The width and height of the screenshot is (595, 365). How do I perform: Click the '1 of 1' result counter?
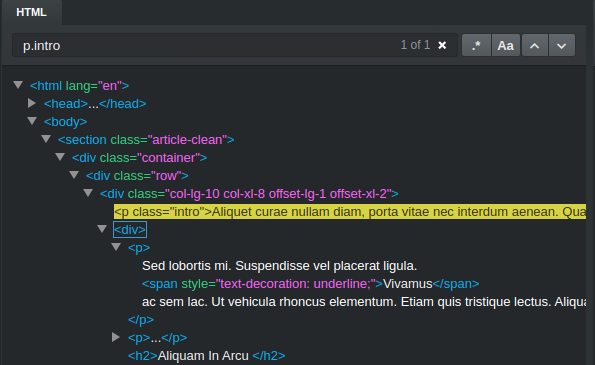coord(415,45)
